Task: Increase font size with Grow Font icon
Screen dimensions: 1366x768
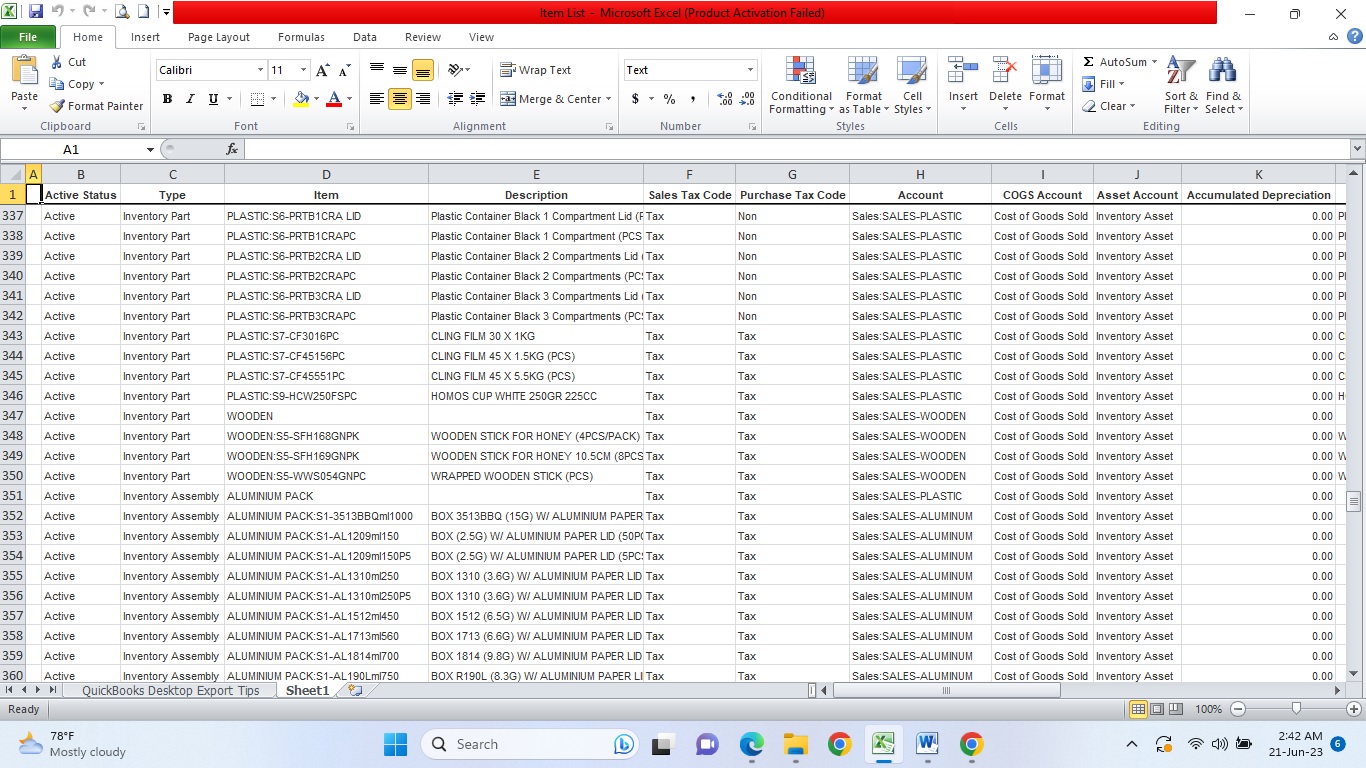Action: click(x=322, y=70)
